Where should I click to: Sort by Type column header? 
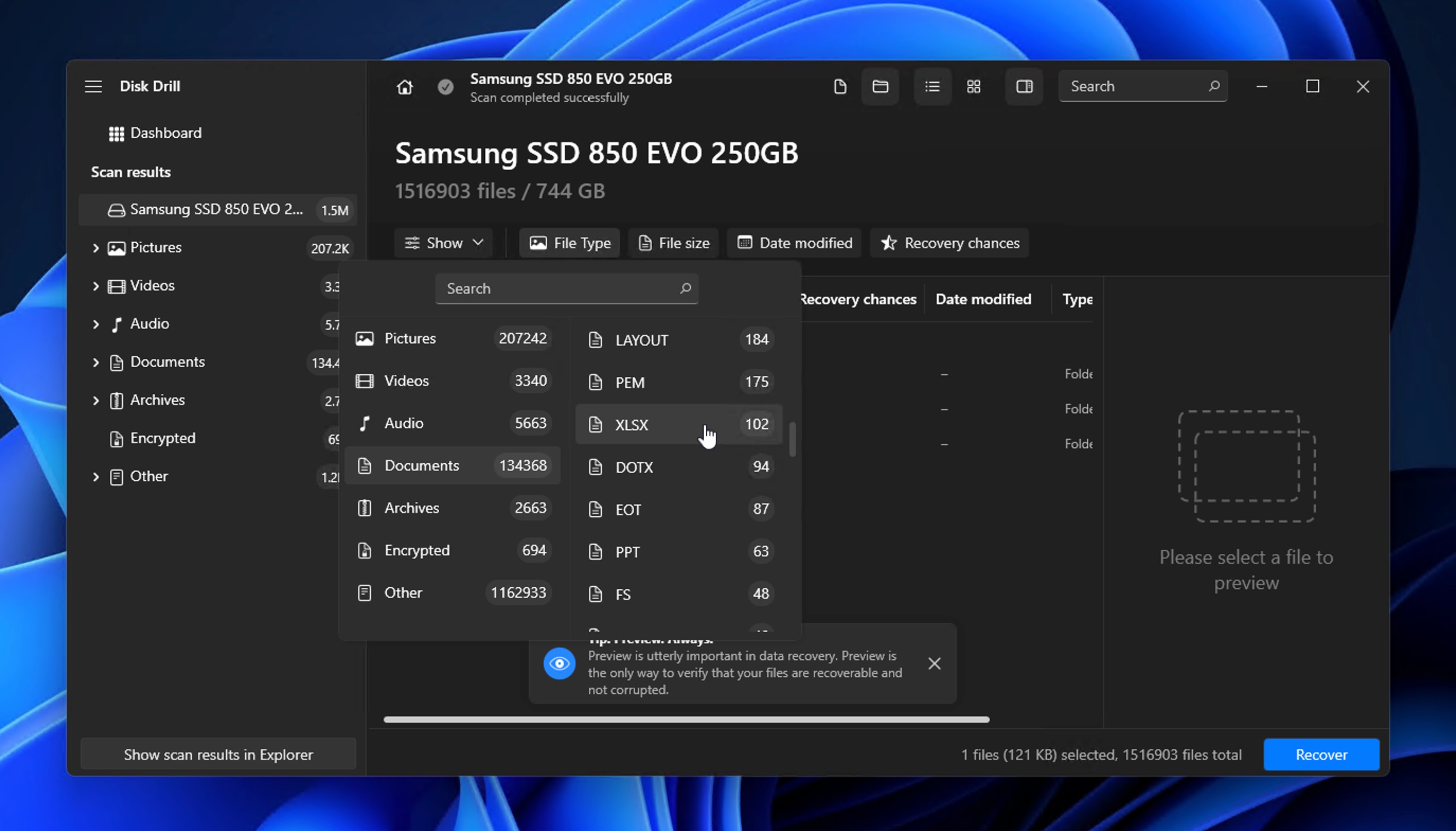[1077, 299]
